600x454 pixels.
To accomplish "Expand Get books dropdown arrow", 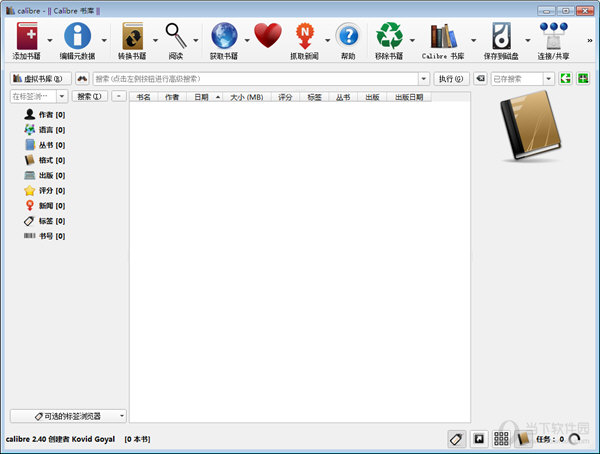I will [247, 40].
